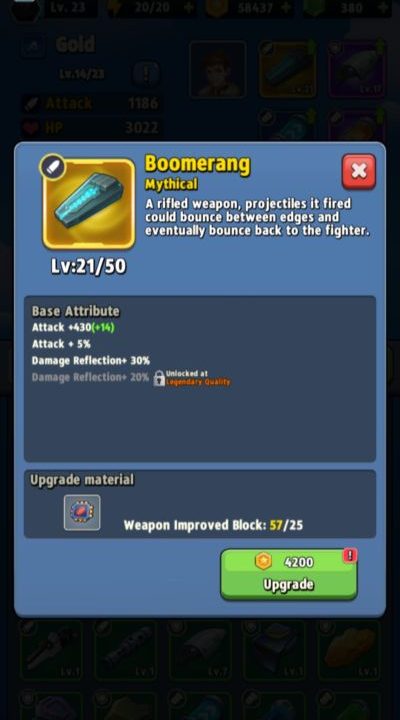Screen dimensions: 400x720
Task: Tap the Boomerang weapon icon in dialog
Action: click(x=89, y=204)
